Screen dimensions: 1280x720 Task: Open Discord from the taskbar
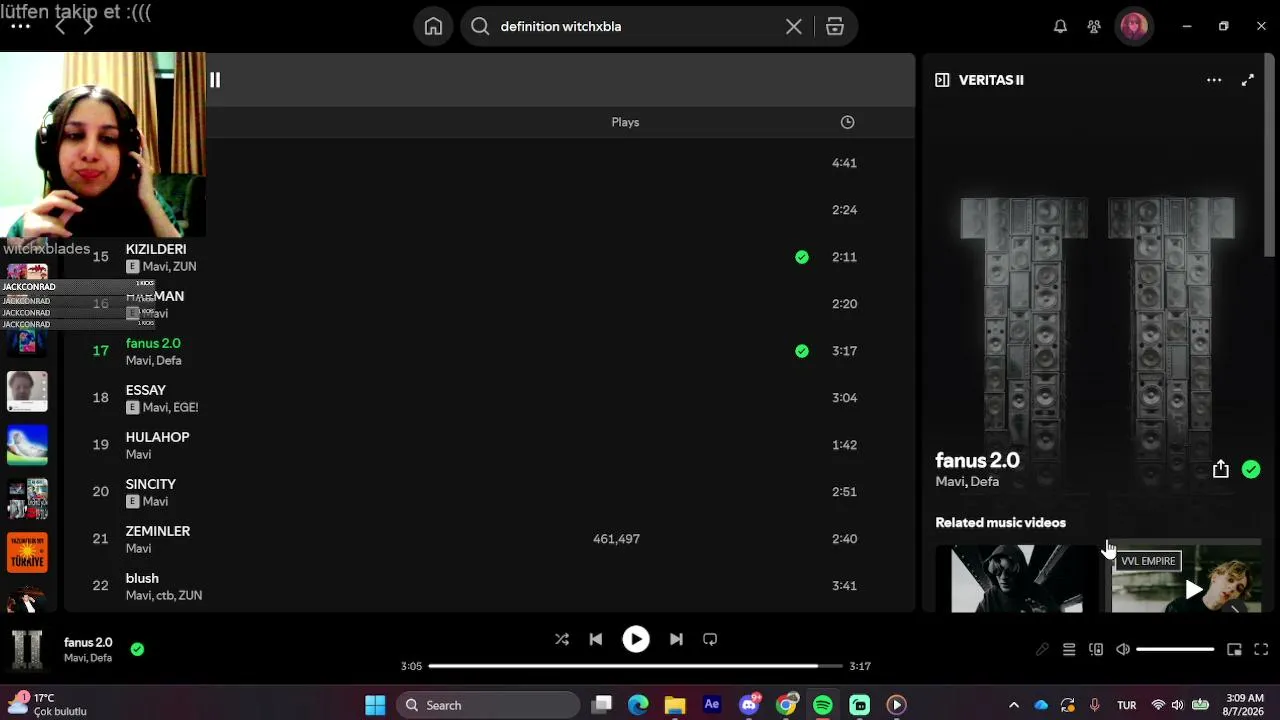click(749, 705)
